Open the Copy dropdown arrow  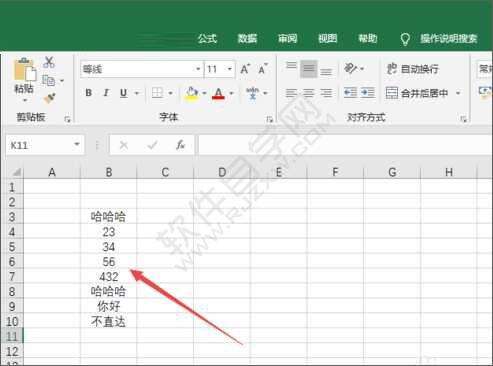tap(62, 81)
